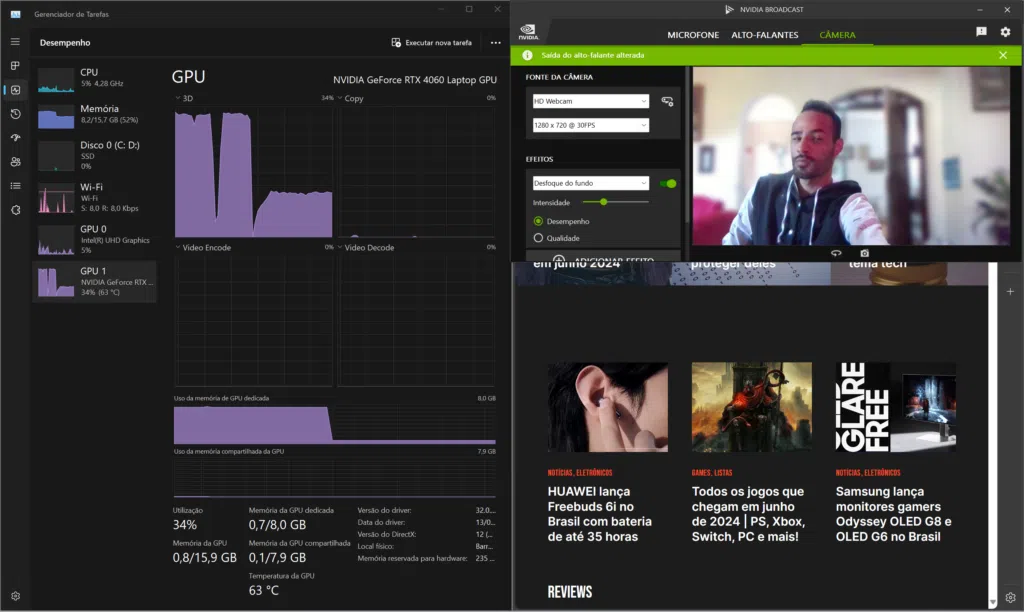Select the Qualidade radio button
The image size is (1024, 612).
[x=539, y=238]
